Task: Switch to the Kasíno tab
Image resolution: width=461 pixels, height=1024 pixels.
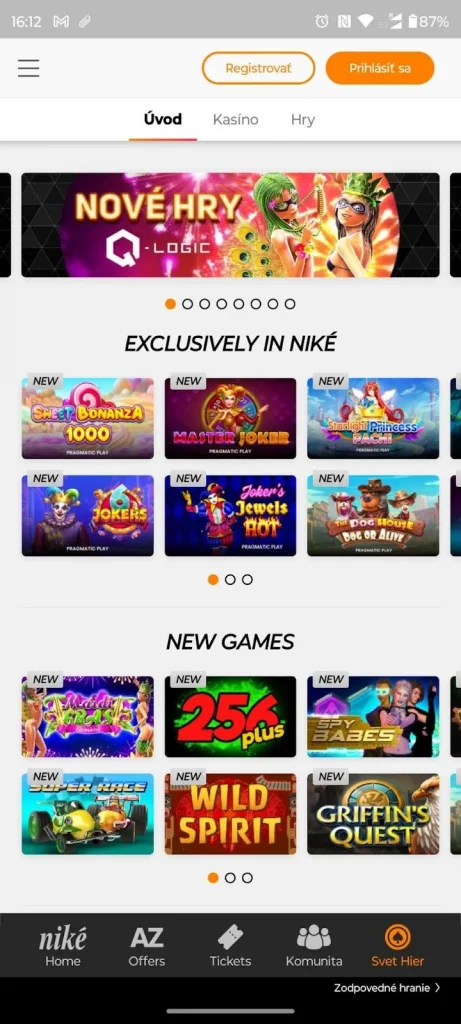Action: [236, 120]
